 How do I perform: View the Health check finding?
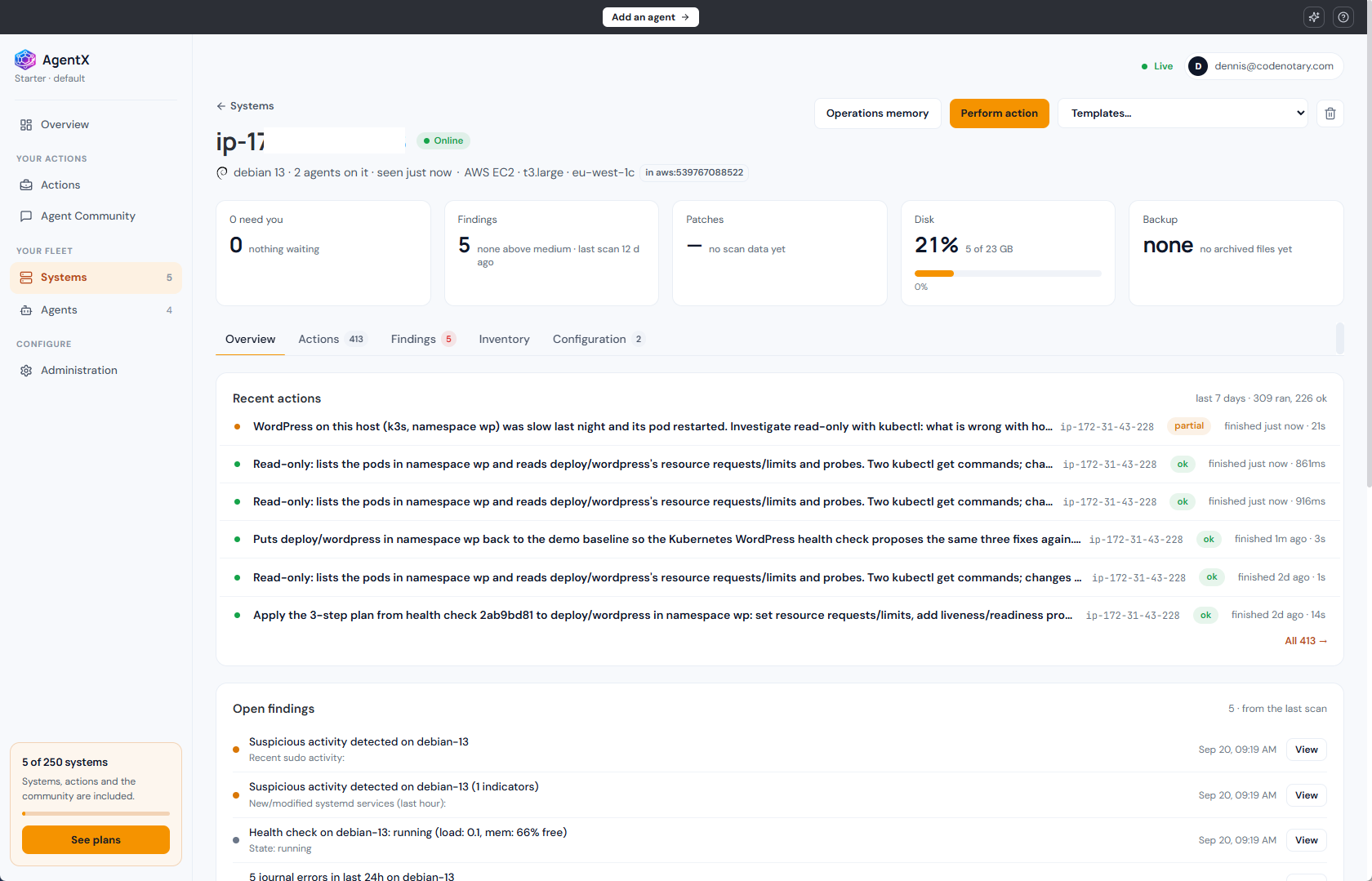(x=1306, y=840)
